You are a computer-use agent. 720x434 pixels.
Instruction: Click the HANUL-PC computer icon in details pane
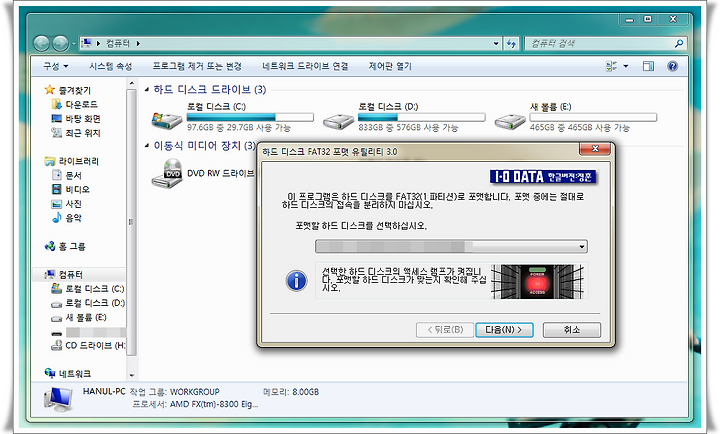[x=58, y=399]
